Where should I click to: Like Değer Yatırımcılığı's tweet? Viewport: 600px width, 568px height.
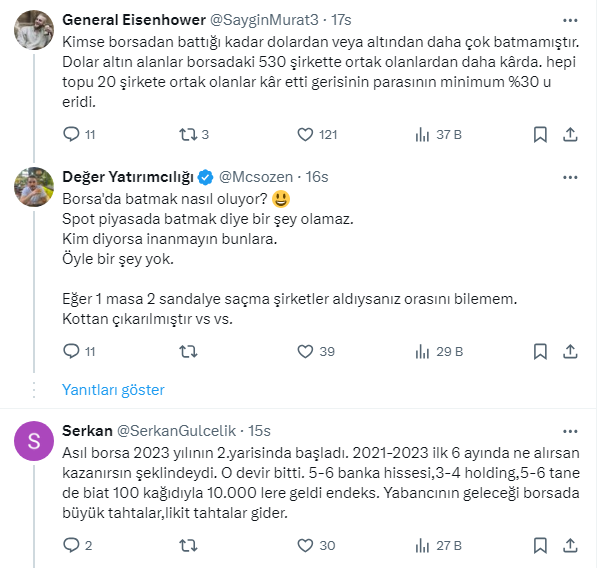point(308,351)
